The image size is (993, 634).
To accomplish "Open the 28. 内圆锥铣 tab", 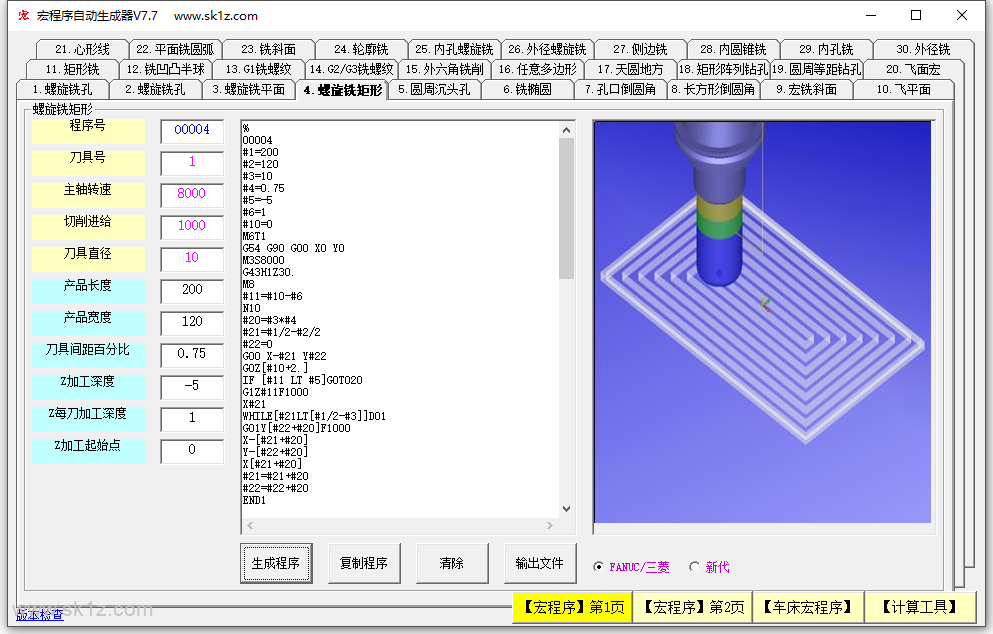I will coord(733,49).
